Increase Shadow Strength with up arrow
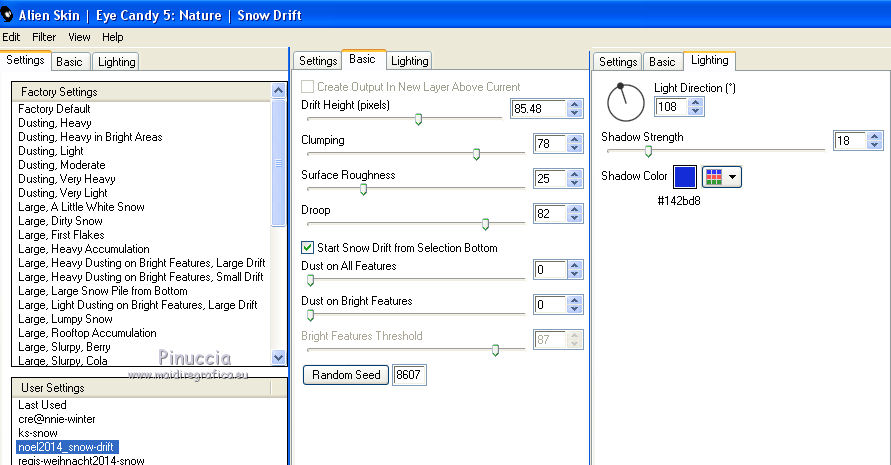 tap(875, 136)
